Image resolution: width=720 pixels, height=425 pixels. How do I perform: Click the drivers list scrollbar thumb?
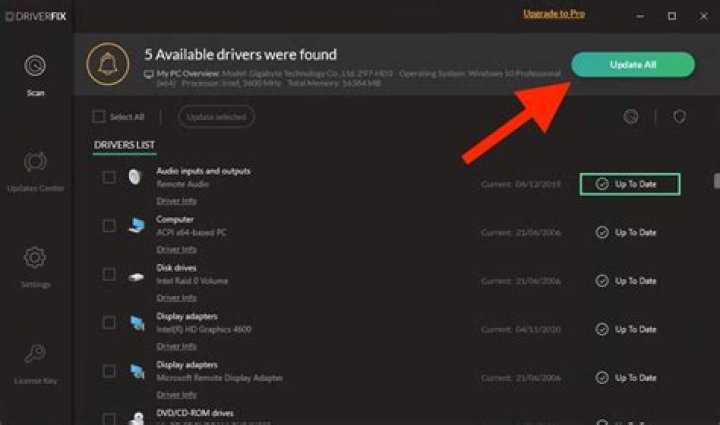pyautogui.click(x=717, y=181)
